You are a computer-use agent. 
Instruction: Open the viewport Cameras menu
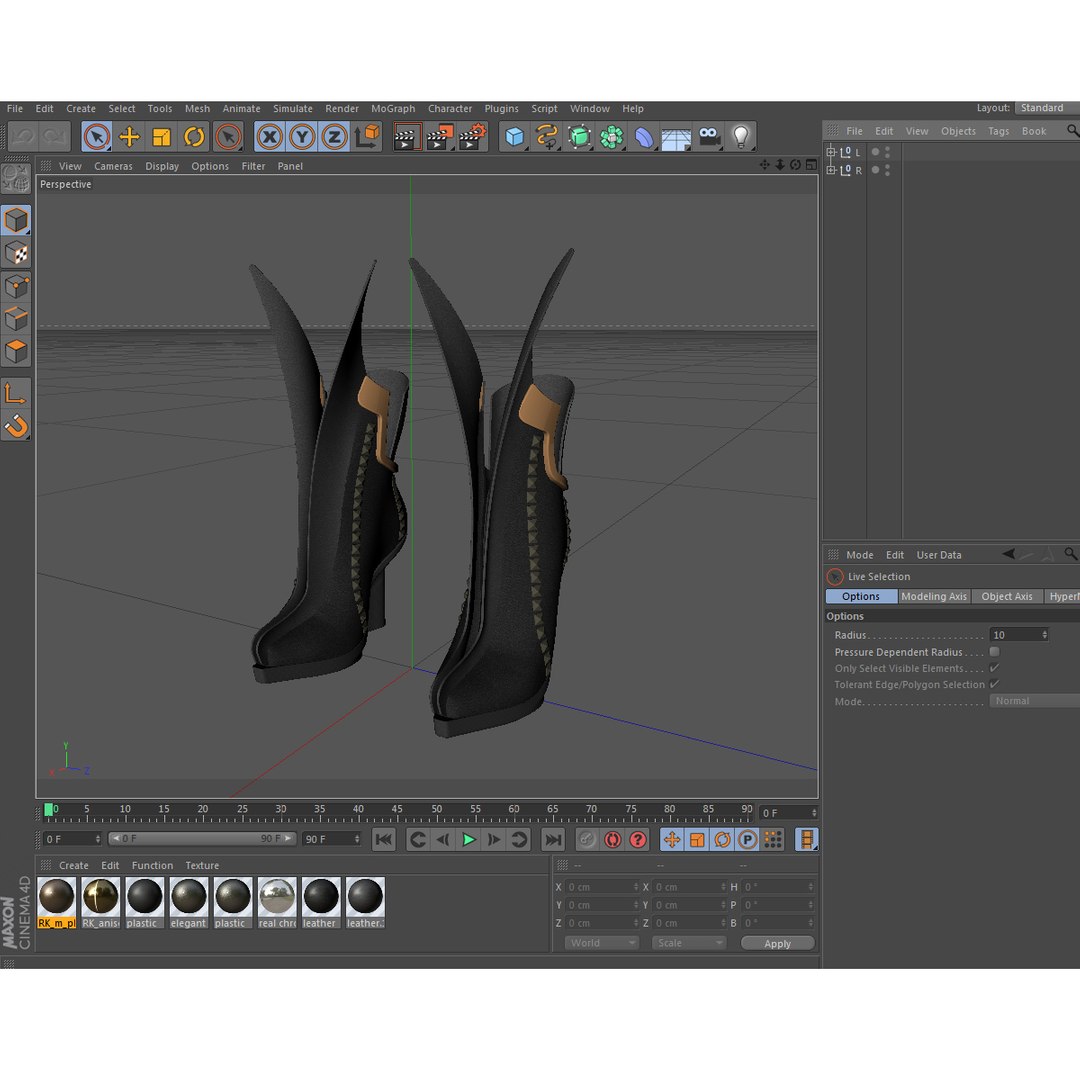click(113, 166)
